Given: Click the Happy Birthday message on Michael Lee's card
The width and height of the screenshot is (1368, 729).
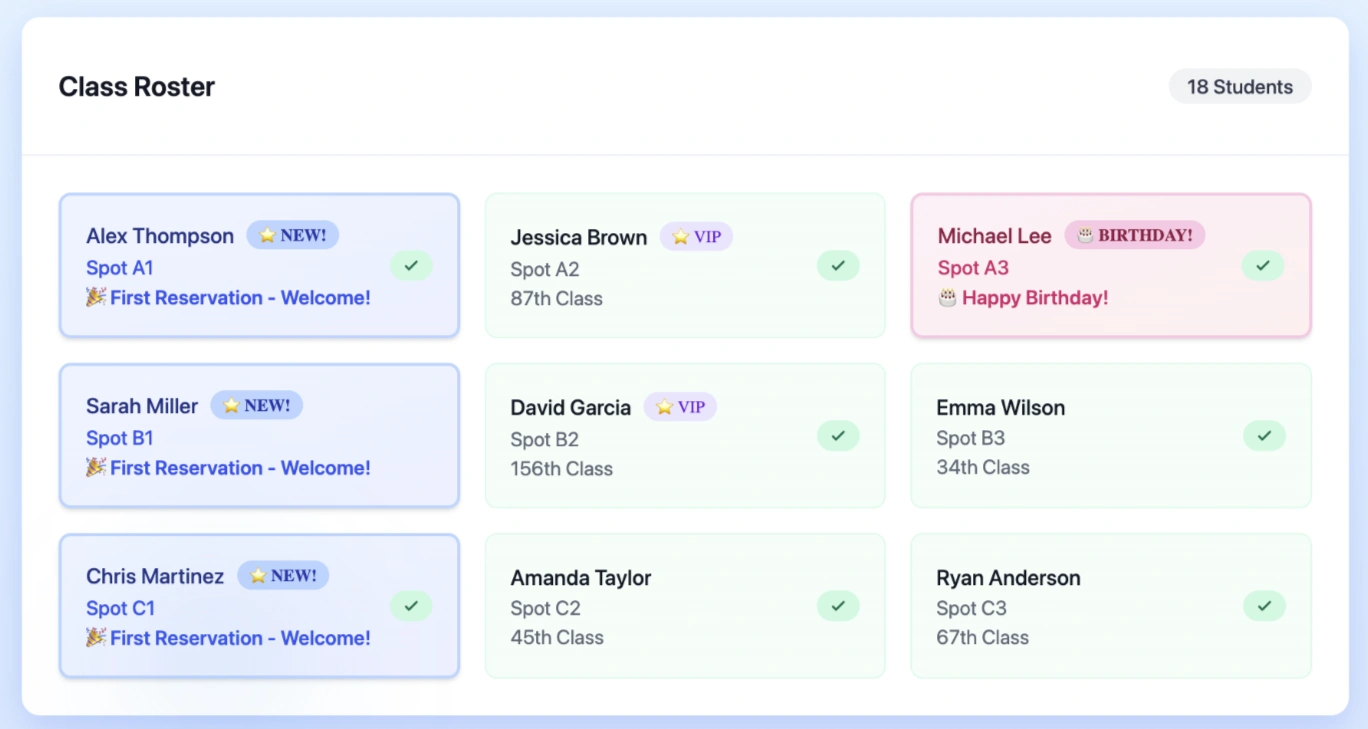Looking at the screenshot, I should [x=1022, y=297].
